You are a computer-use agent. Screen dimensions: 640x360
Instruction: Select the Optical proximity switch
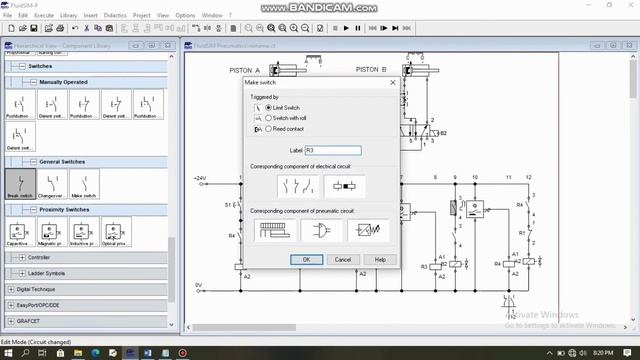[116, 232]
